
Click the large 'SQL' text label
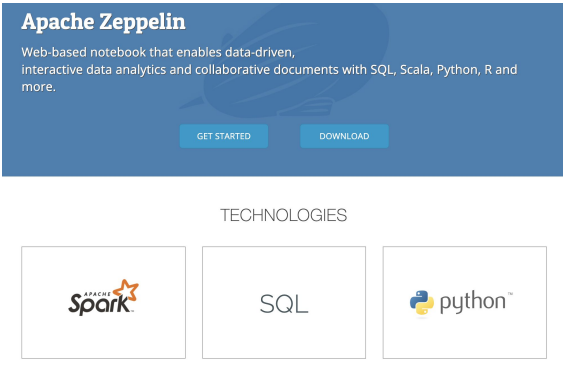click(x=284, y=304)
